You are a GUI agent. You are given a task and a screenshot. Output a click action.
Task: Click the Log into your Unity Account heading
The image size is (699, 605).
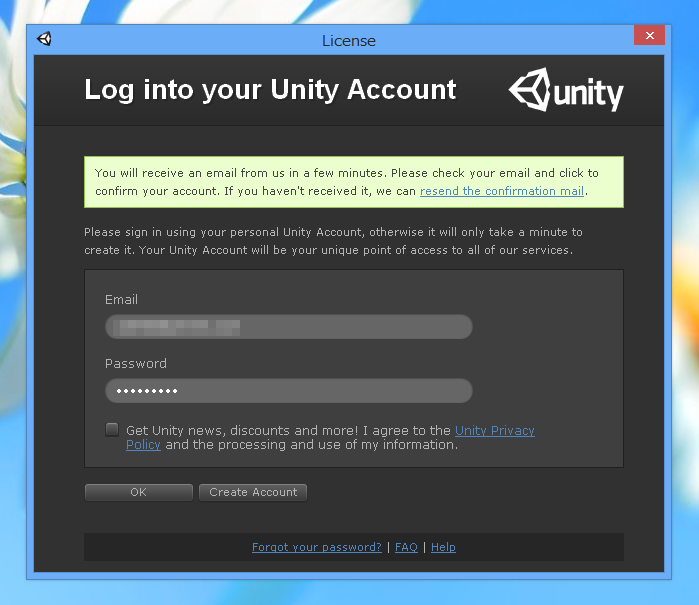[270, 90]
